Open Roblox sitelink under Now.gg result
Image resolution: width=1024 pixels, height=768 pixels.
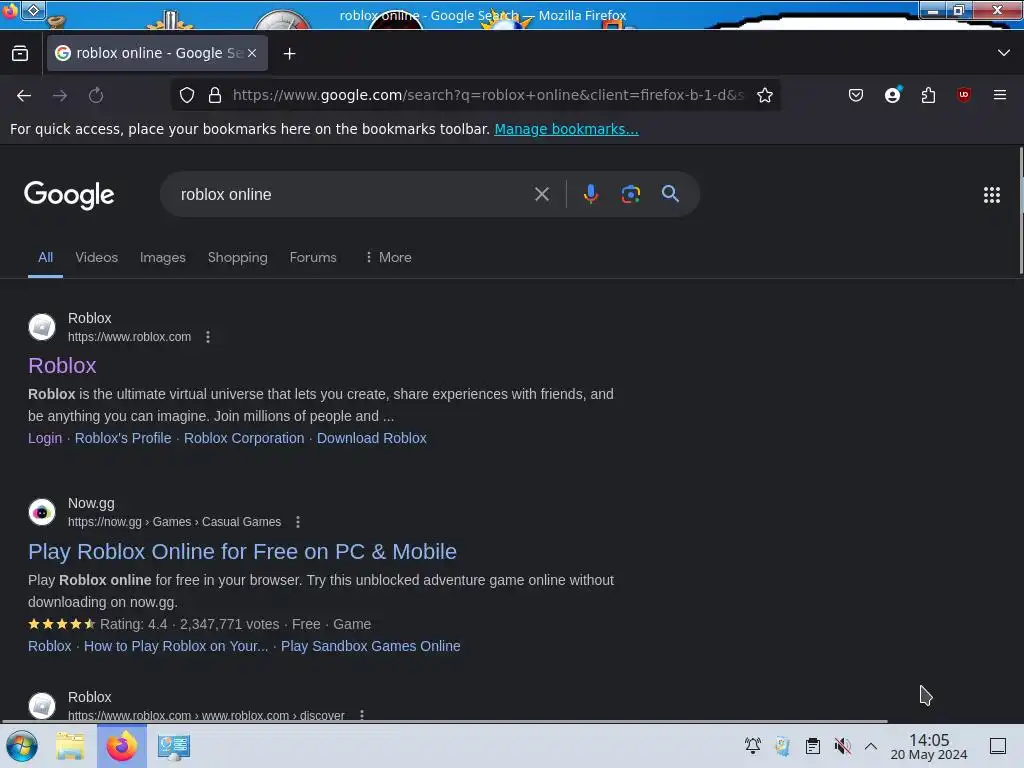[x=50, y=646]
